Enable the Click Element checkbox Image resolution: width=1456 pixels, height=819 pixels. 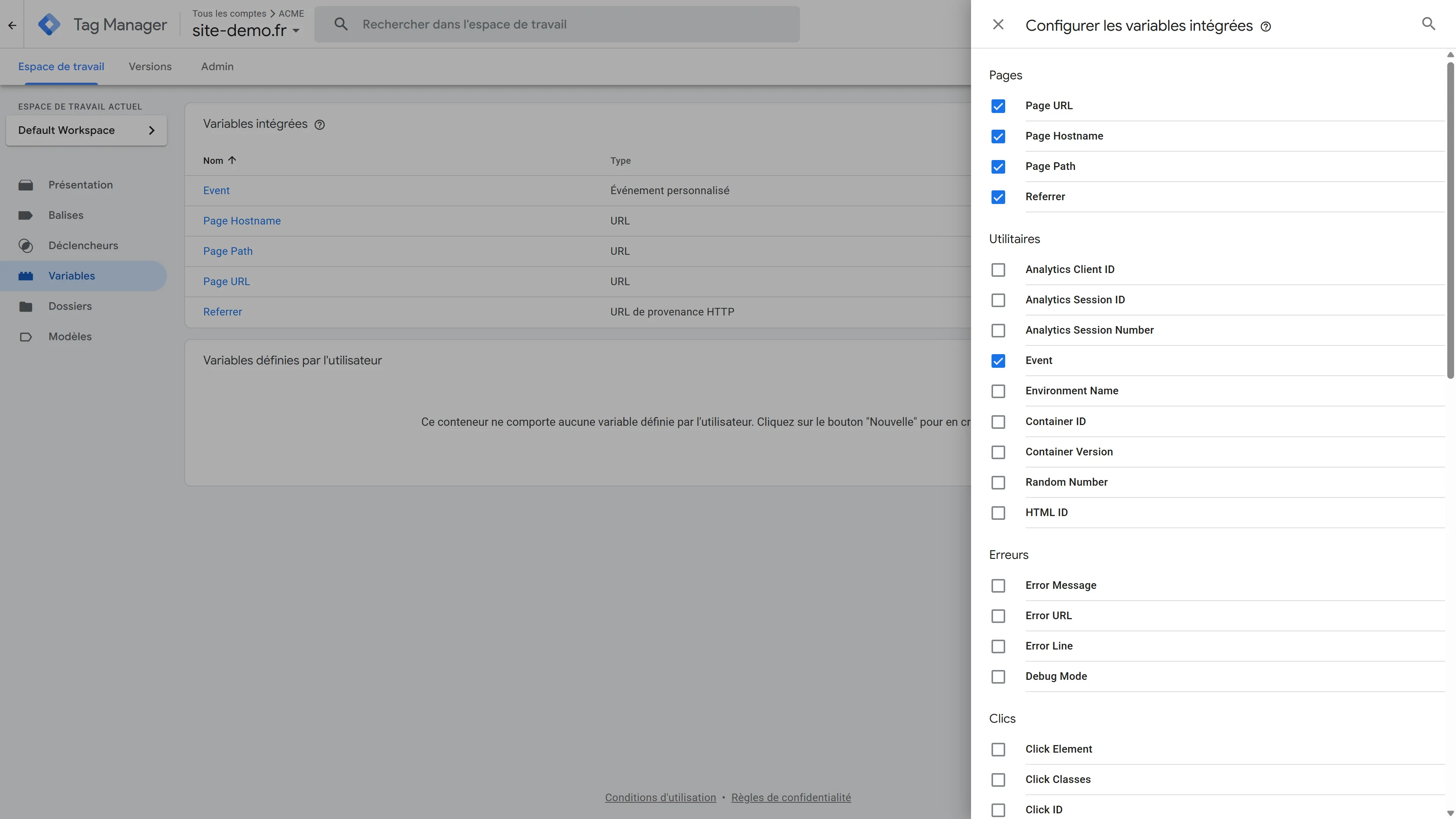[x=998, y=750]
